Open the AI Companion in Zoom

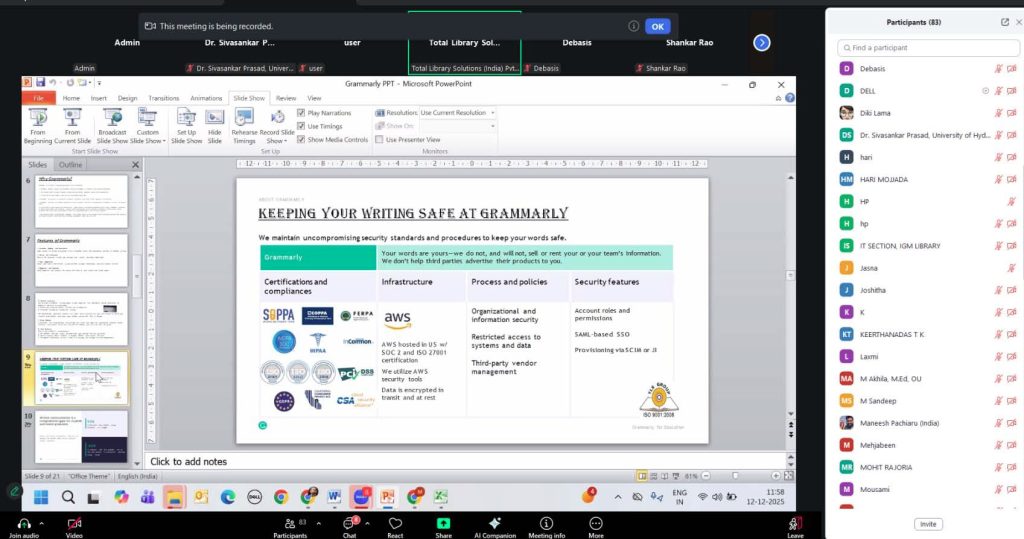pos(494,522)
